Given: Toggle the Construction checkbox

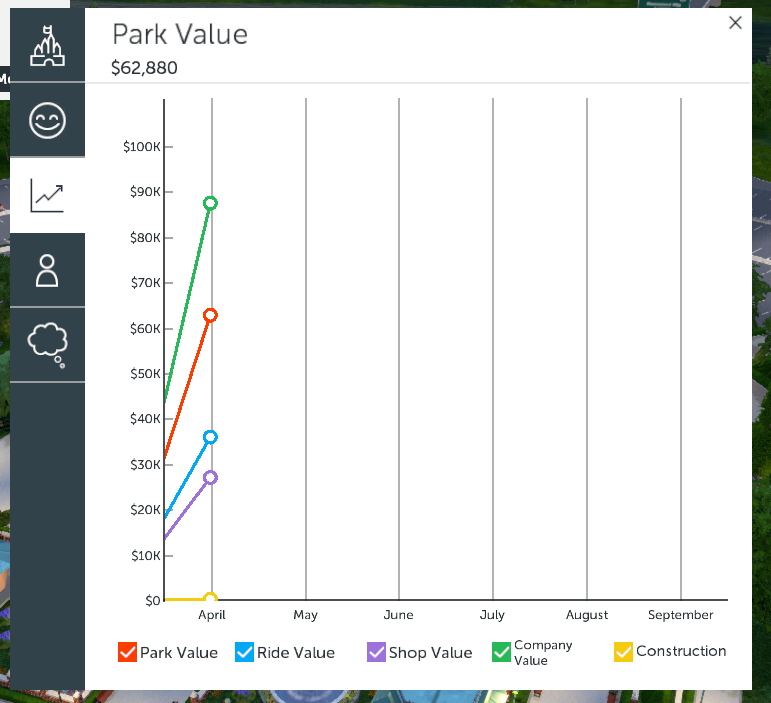Looking at the screenshot, I should tap(624, 652).
